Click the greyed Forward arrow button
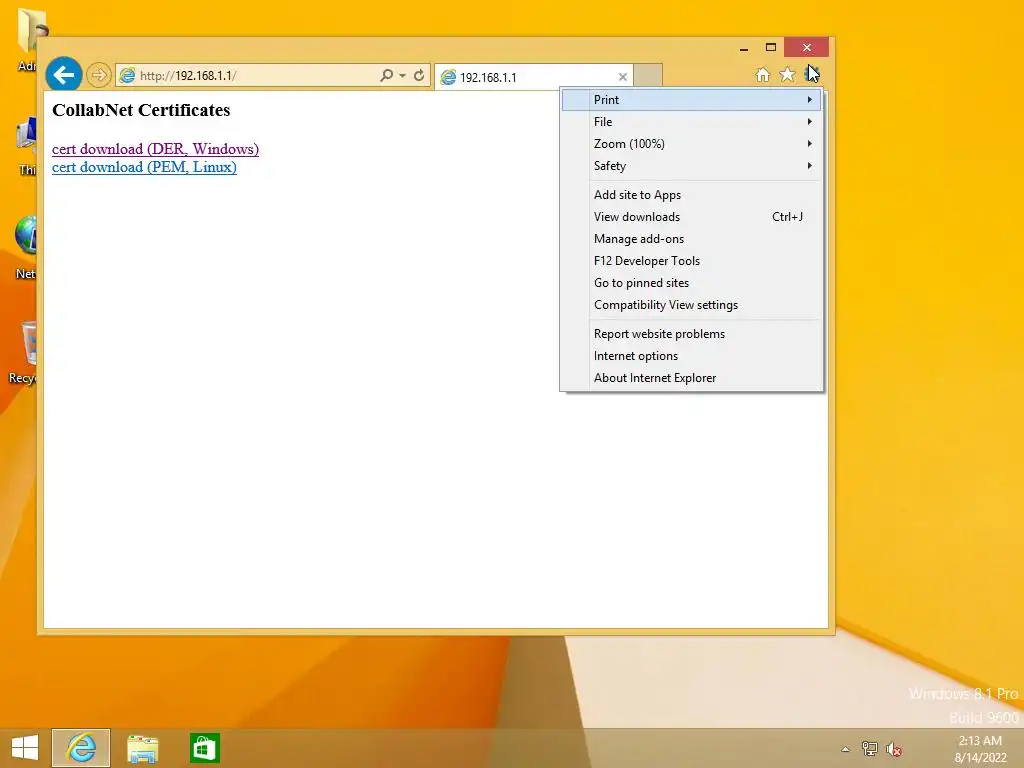Viewport: 1024px width, 768px height. 99,75
